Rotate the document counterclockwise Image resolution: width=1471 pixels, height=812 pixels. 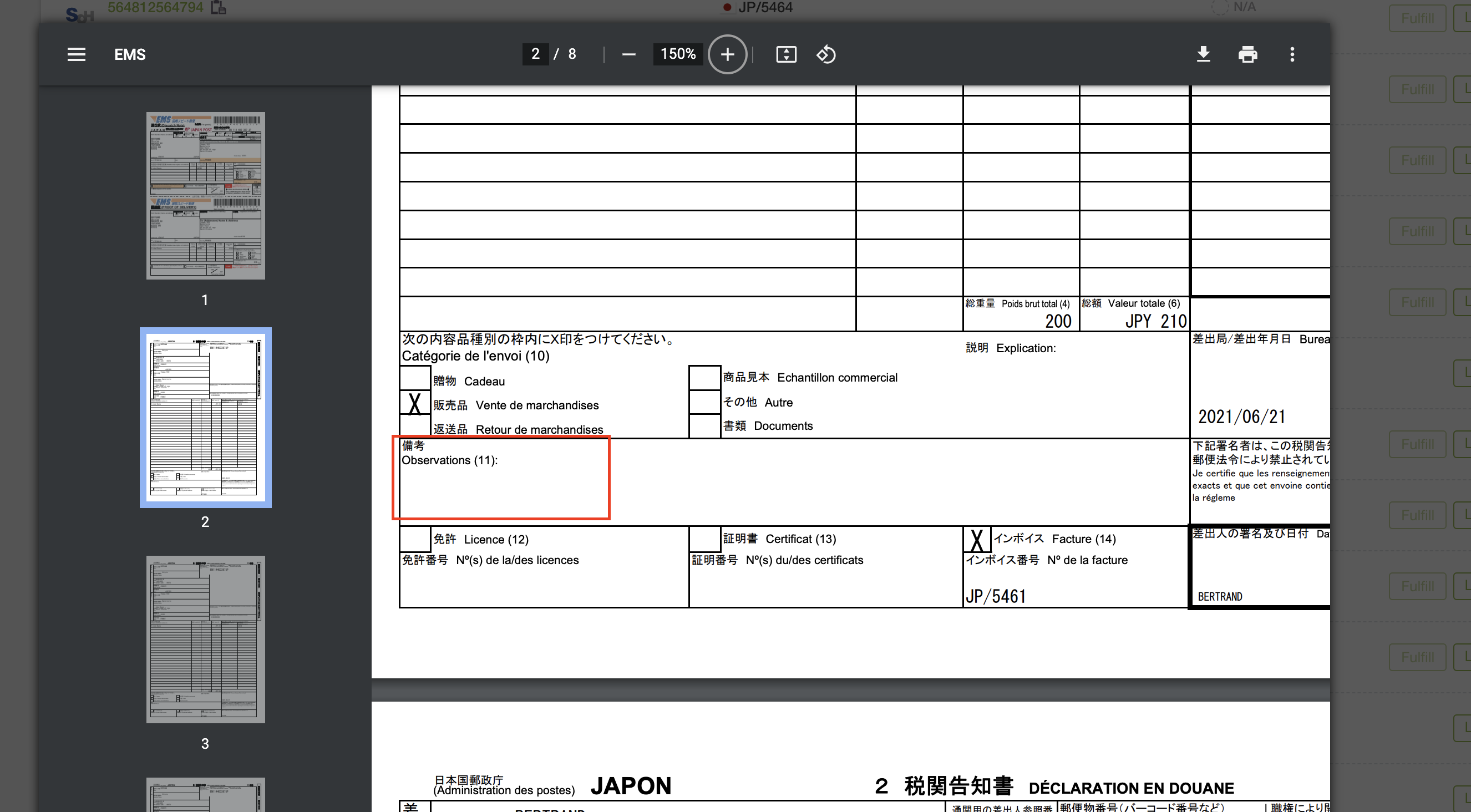coord(826,54)
